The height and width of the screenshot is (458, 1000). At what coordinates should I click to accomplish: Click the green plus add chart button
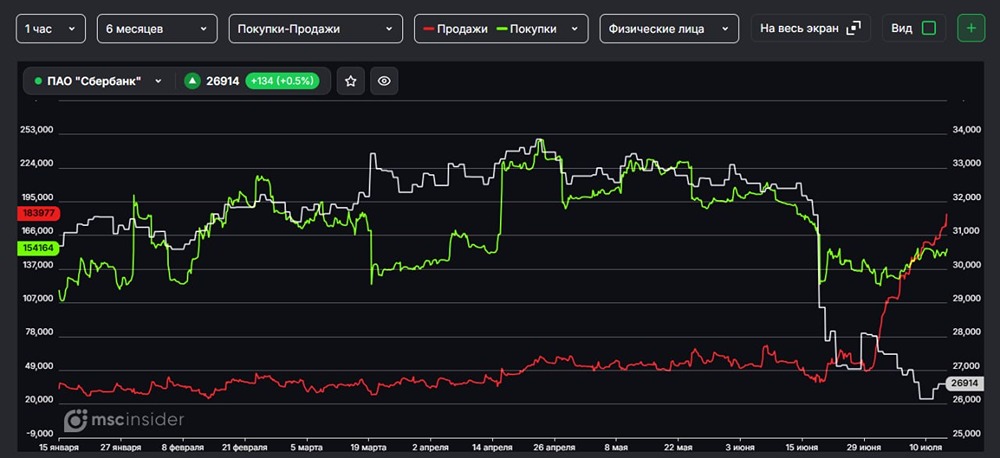tap(971, 28)
